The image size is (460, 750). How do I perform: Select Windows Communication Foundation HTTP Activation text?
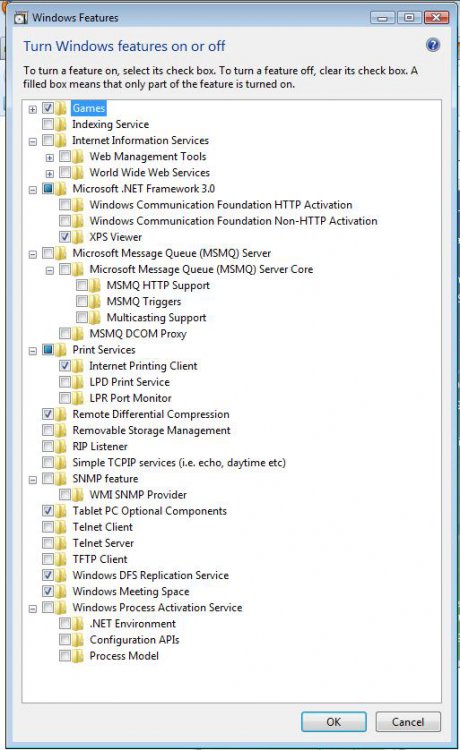point(221,205)
